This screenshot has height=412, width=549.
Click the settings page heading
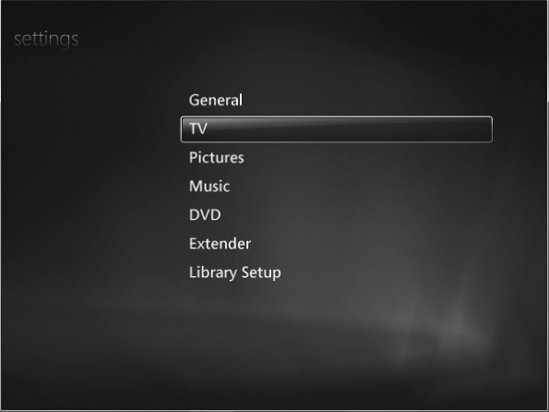coord(46,39)
